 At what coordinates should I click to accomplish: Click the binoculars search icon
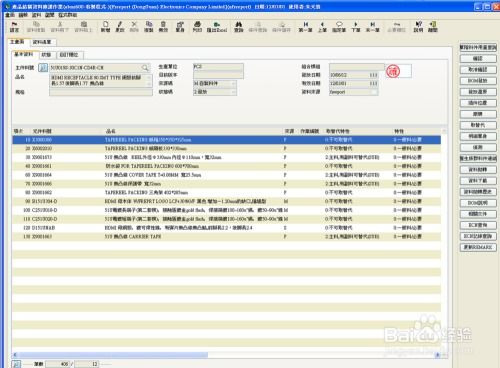click(x=239, y=27)
